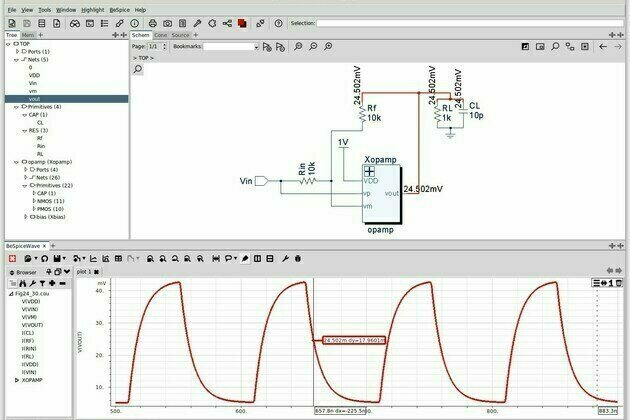
Task: Click the plus expand icon in browser toolbar
Action: click(x=52, y=283)
